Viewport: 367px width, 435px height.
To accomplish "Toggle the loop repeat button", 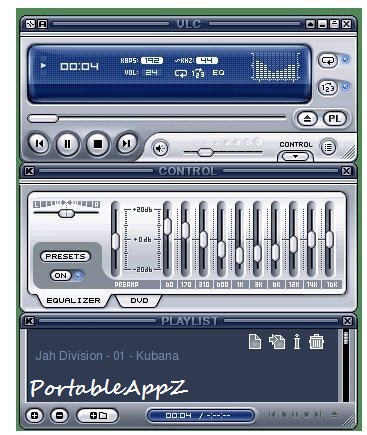I will click(328, 61).
